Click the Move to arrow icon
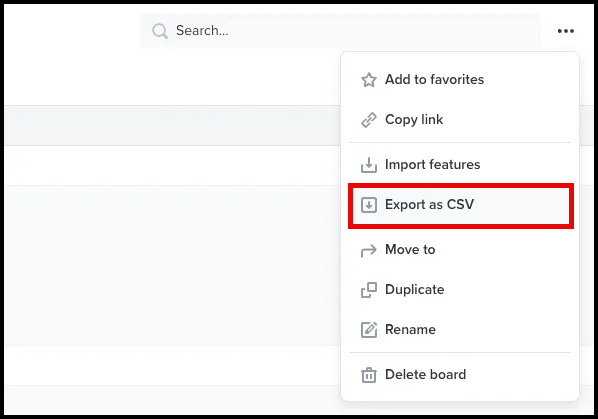The image size is (598, 419). (369, 250)
